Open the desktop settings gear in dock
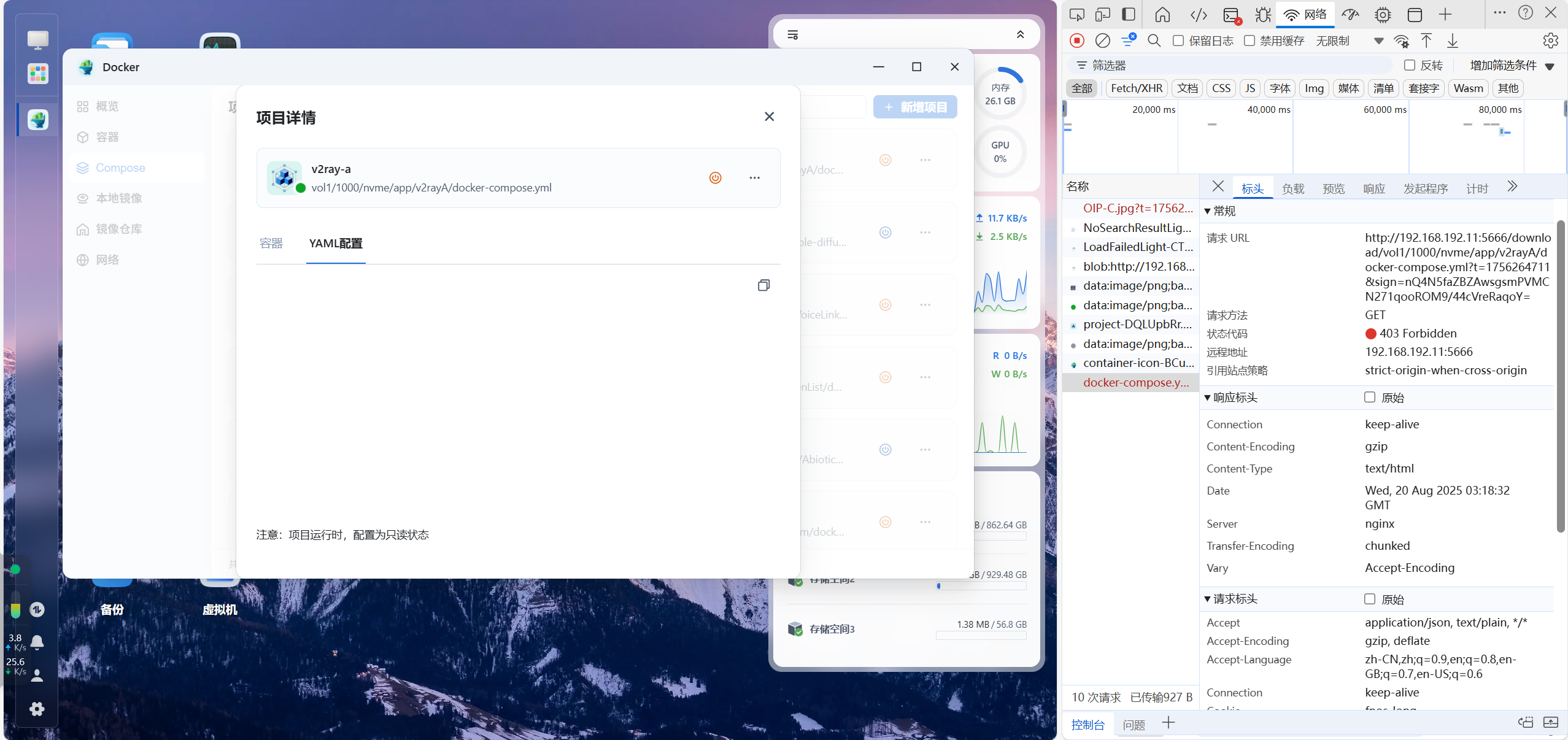Viewport: 1568px width, 740px height. (x=37, y=709)
